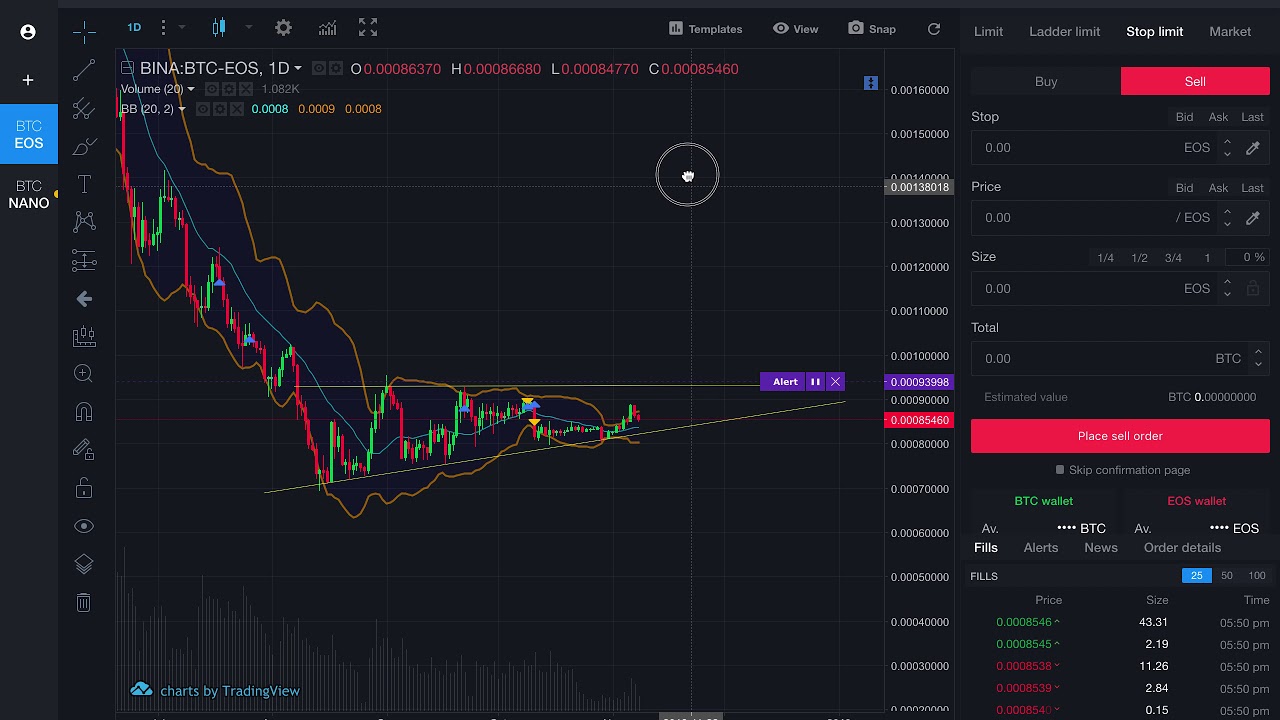Image resolution: width=1280 pixels, height=720 pixels.
Task: Toggle visibility of Volume indicator
Action: point(212,89)
